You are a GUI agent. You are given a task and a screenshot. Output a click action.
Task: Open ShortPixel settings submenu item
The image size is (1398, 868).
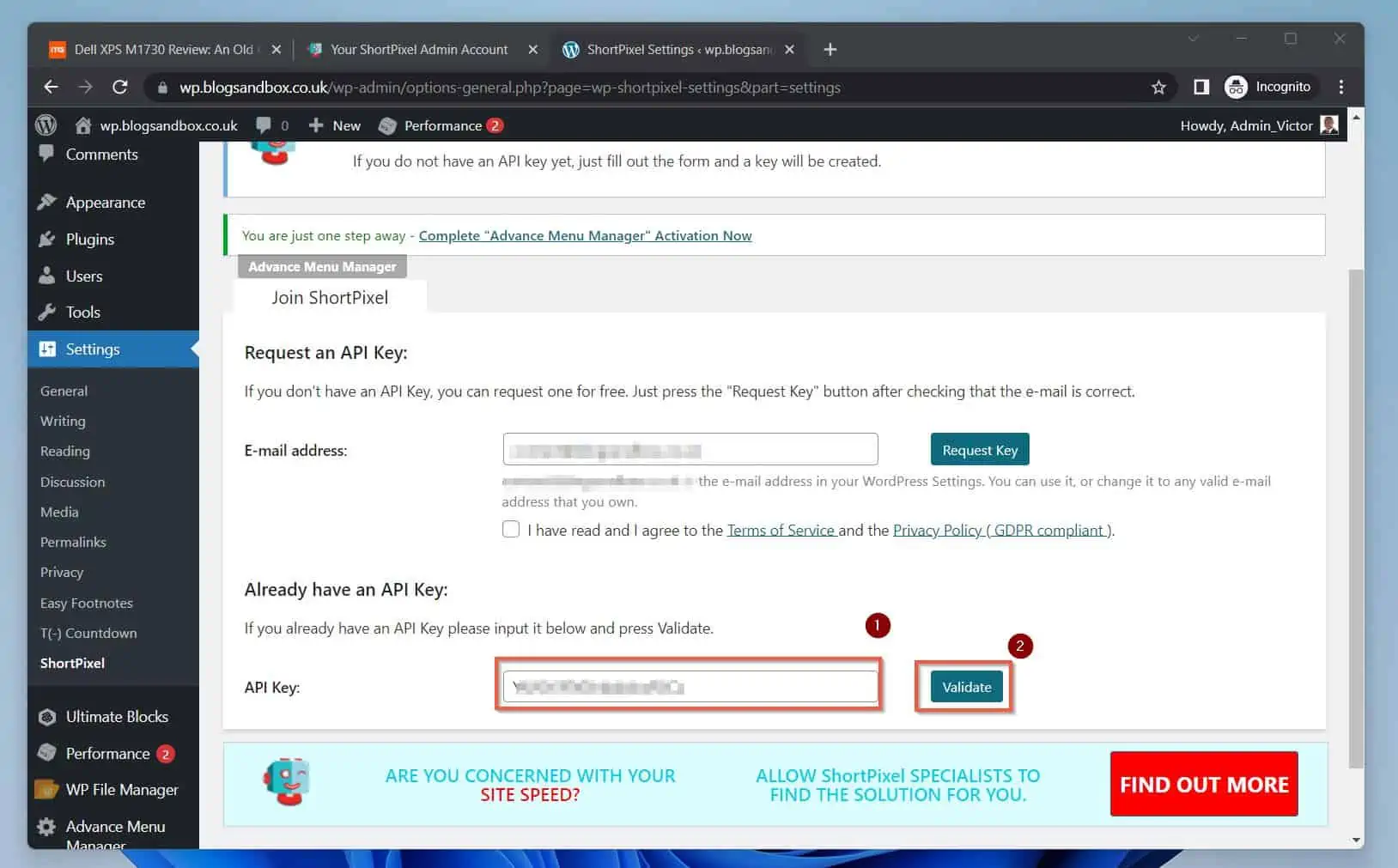72,663
